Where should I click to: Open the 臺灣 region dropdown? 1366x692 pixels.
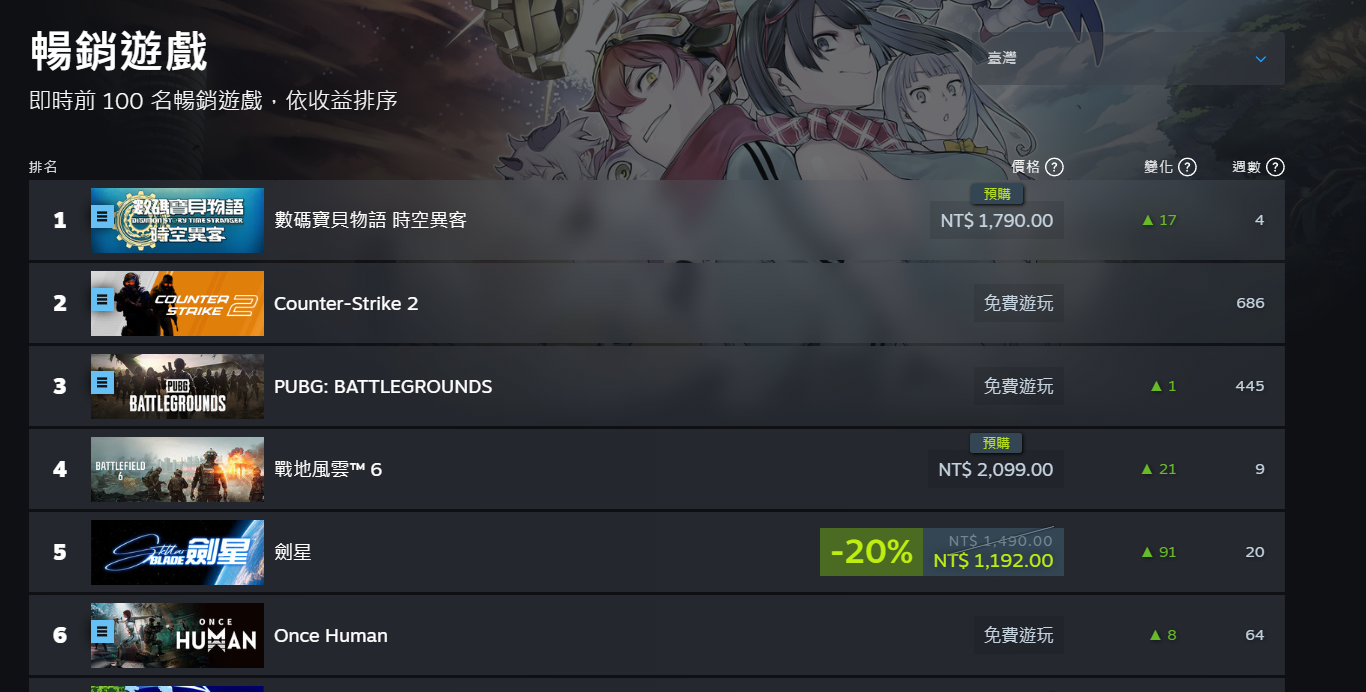1129,59
